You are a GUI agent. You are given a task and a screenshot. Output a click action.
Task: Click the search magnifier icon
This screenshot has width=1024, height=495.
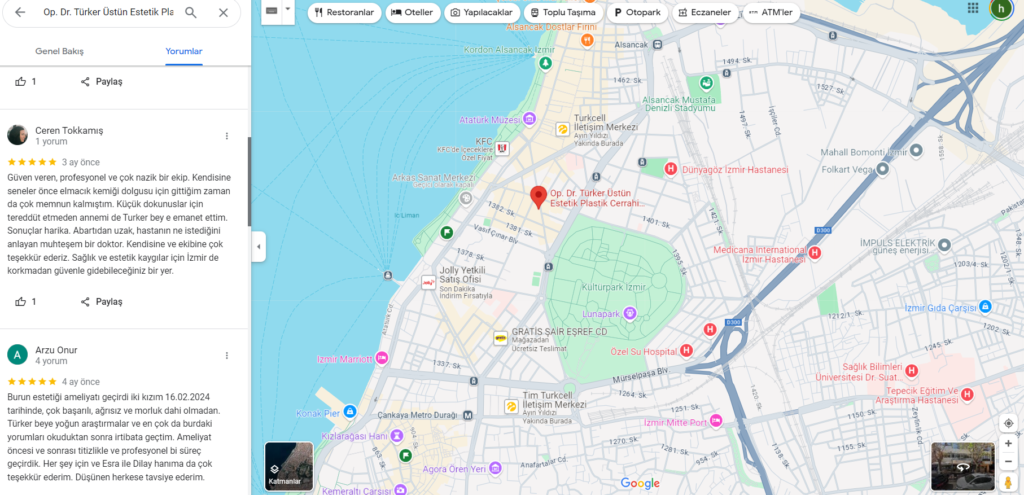click(191, 12)
